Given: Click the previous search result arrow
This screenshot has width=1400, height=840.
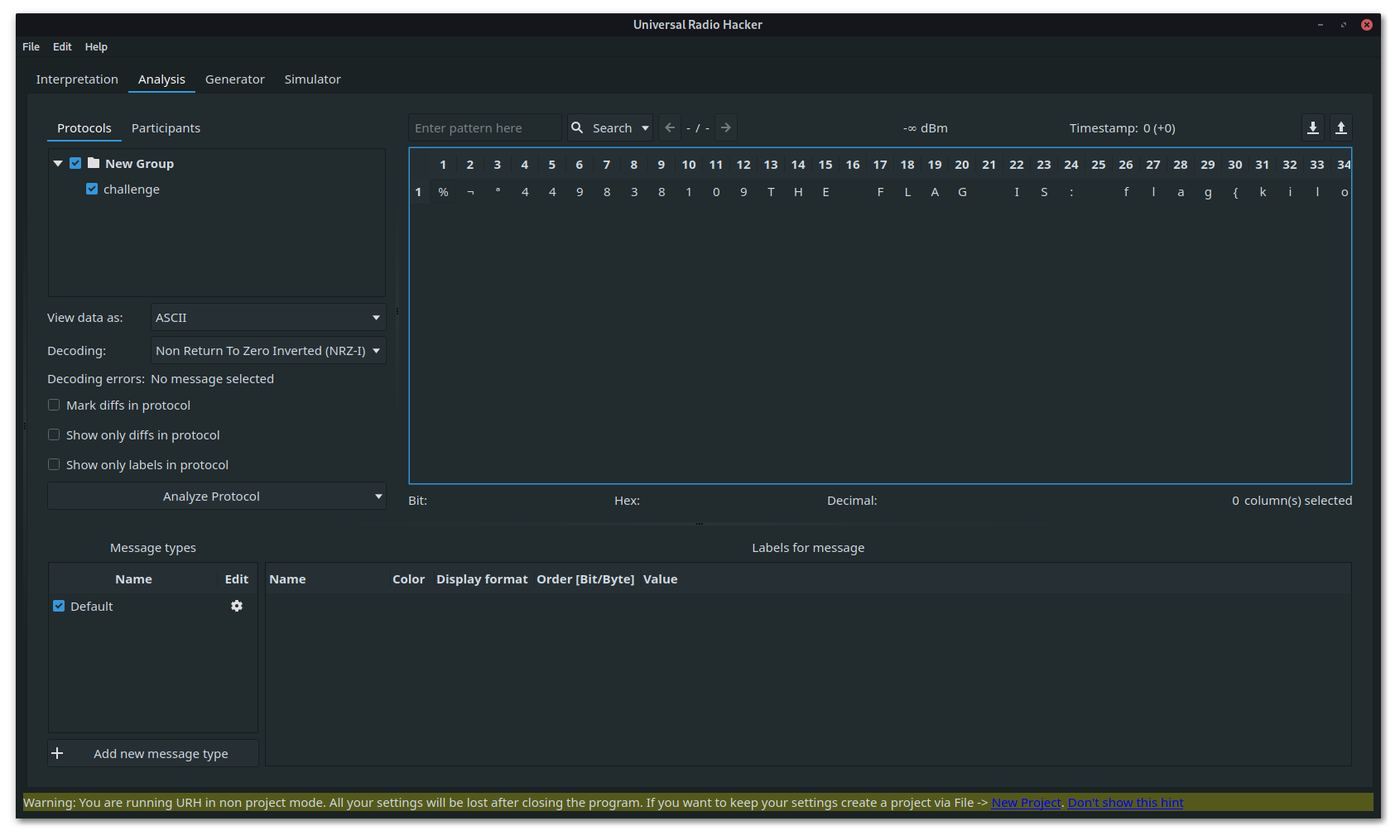Looking at the screenshot, I should coord(670,127).
